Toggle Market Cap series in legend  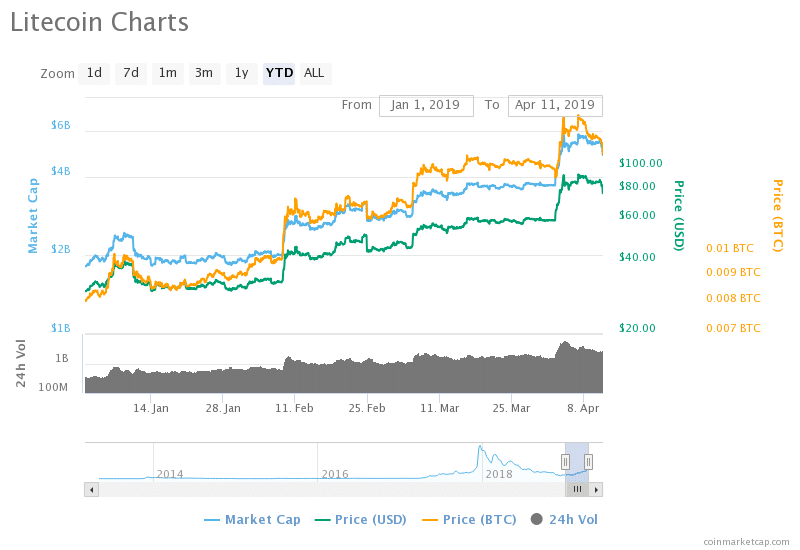(252, 520)
